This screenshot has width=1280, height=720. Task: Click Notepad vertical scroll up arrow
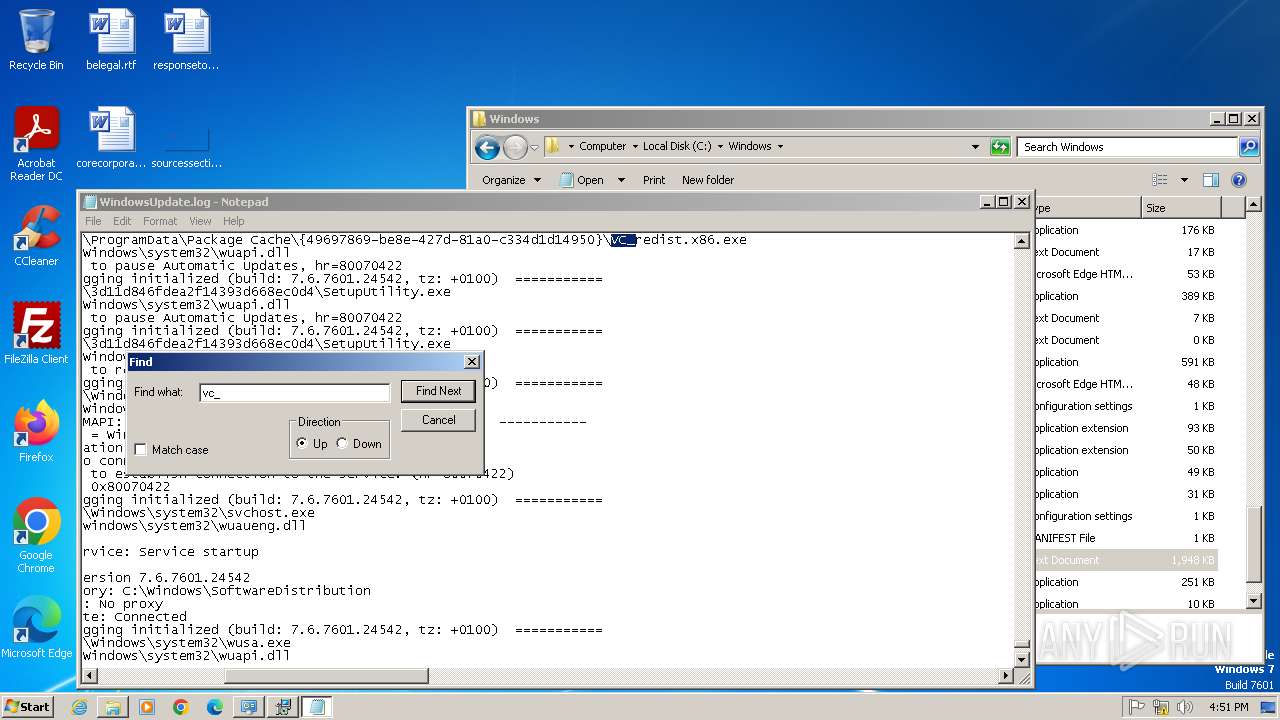[1021, 241]
